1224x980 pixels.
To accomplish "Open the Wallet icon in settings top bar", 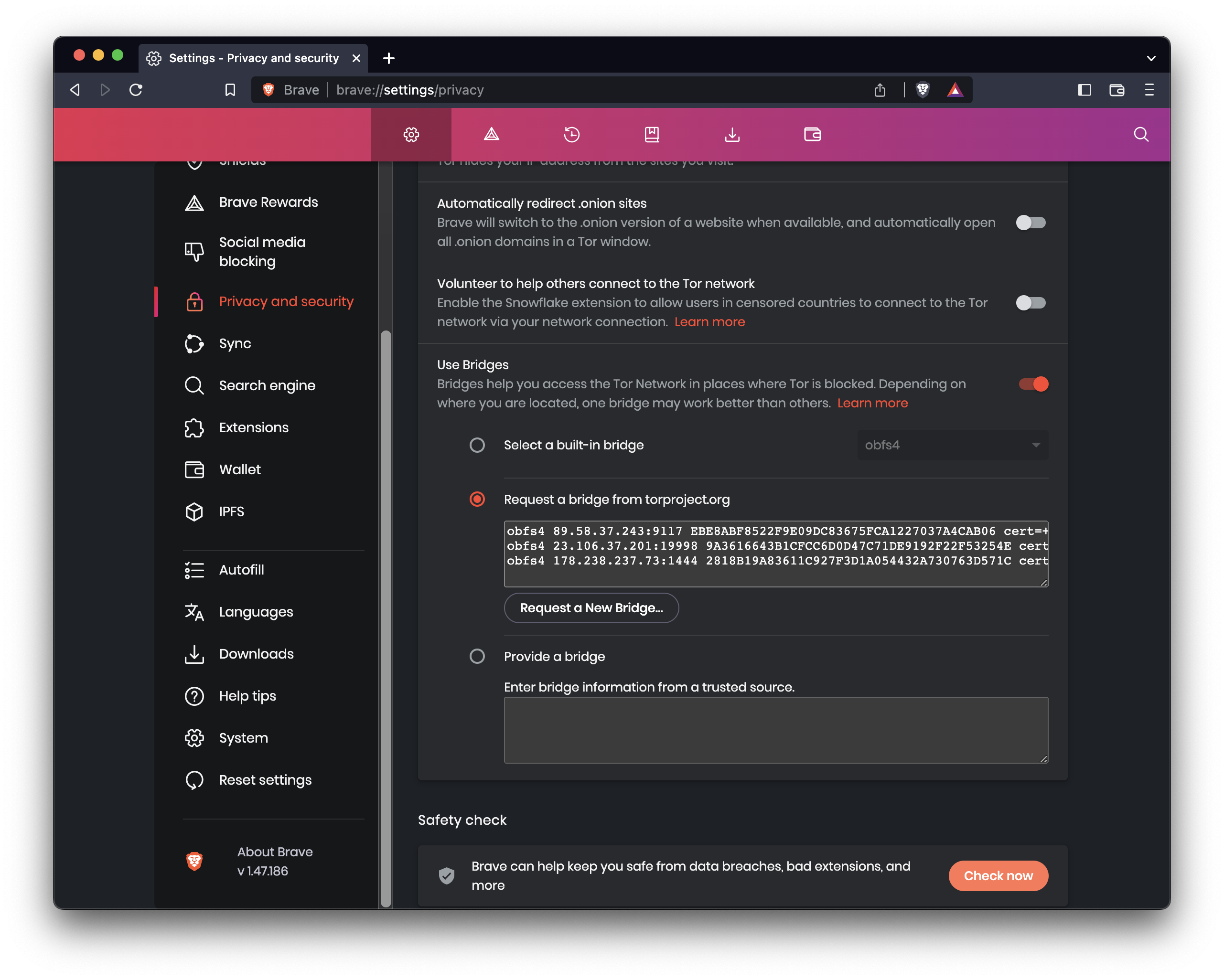I will 812,135.
